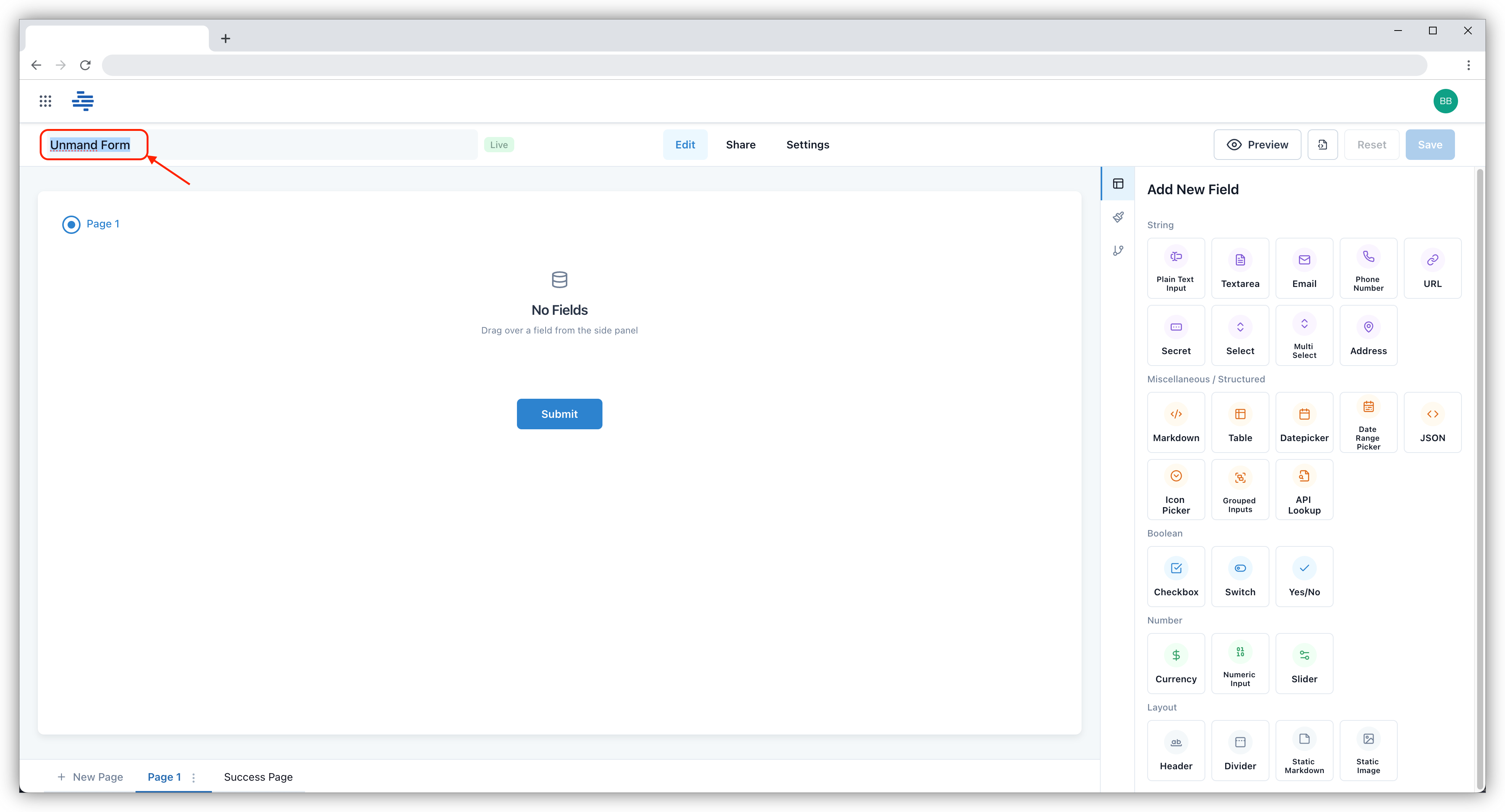Switch to the Settings tab
This screenshot has height=812, width=1505.
[x=808, y=144]
